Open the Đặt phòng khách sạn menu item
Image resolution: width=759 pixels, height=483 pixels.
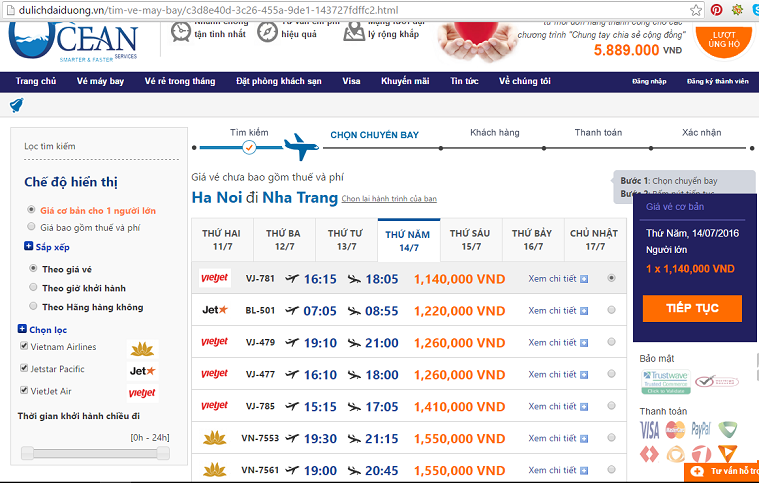click(x=279, y=81)
